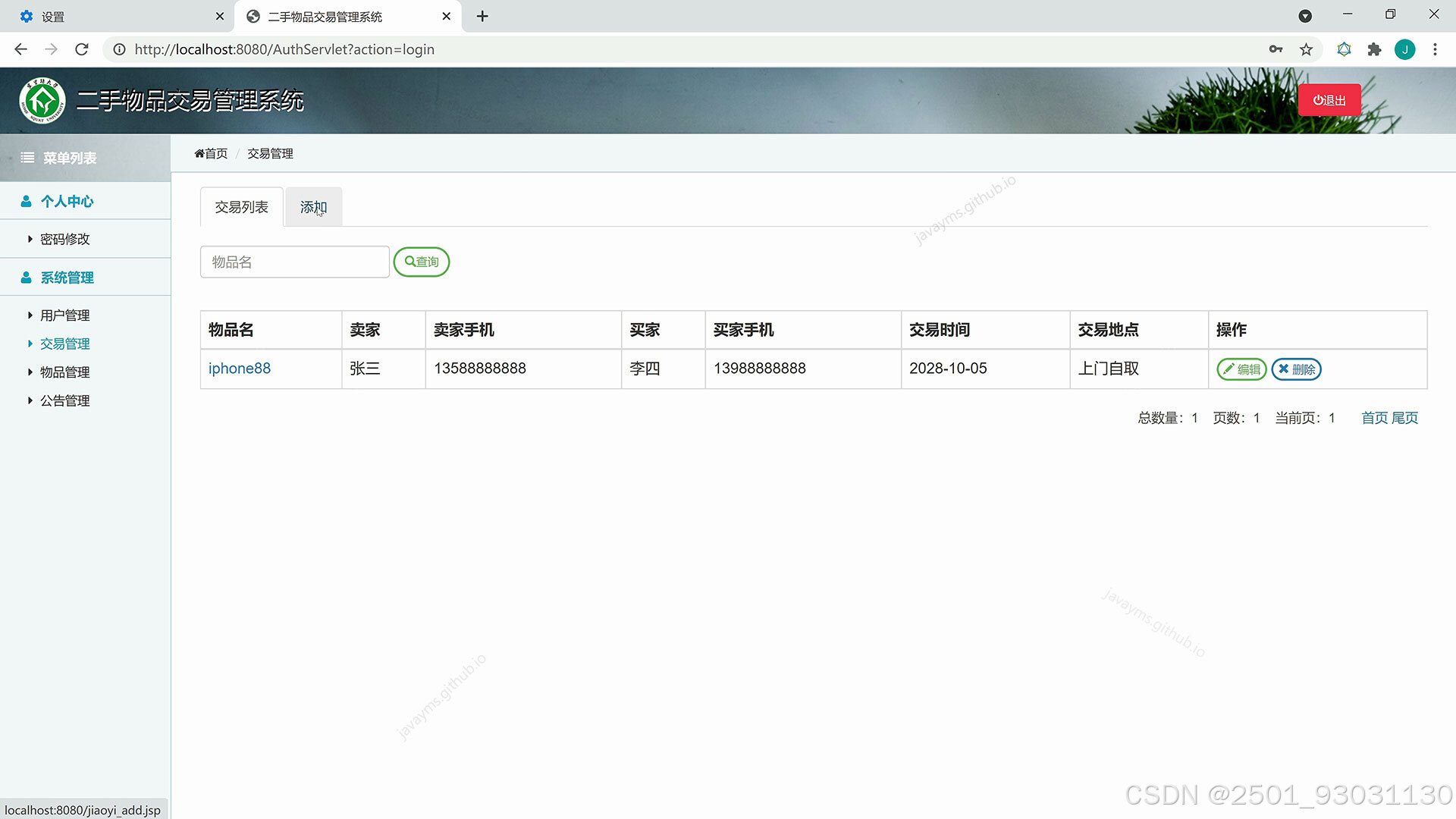Click the university logo in header
Screen dimensions: 1456x819
coord(42,100)
